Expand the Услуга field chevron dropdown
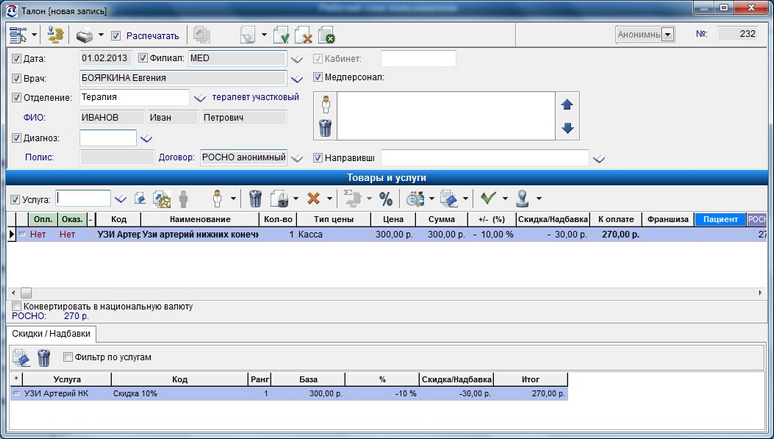The width and height of the screenshot is (774, 439). pos(120,200)
